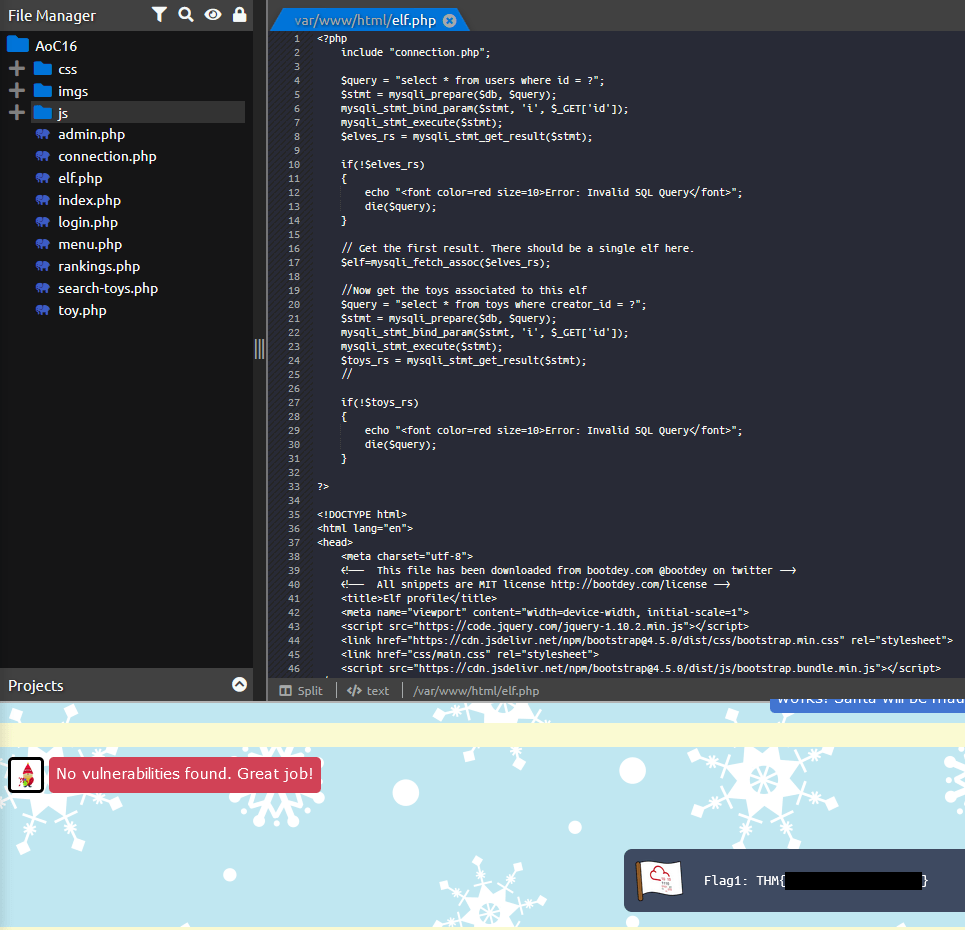Expand the css folder
The image size is (965, 930).
coord(17,68)
